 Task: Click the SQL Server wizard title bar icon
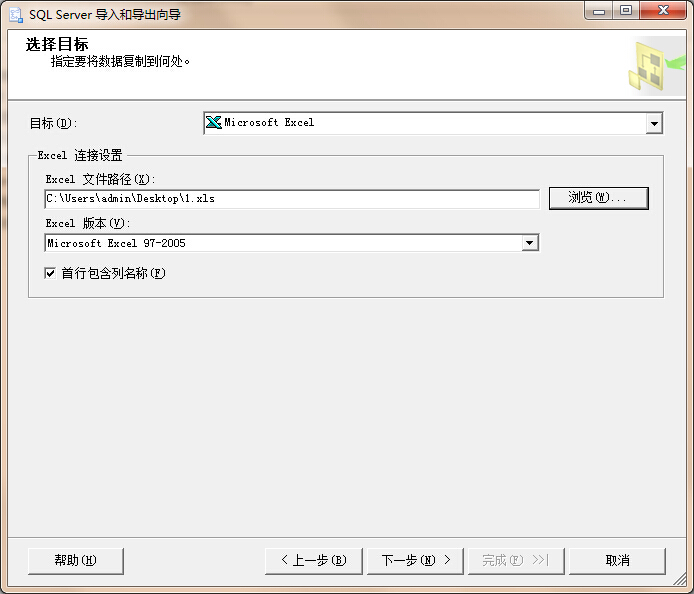16,15
